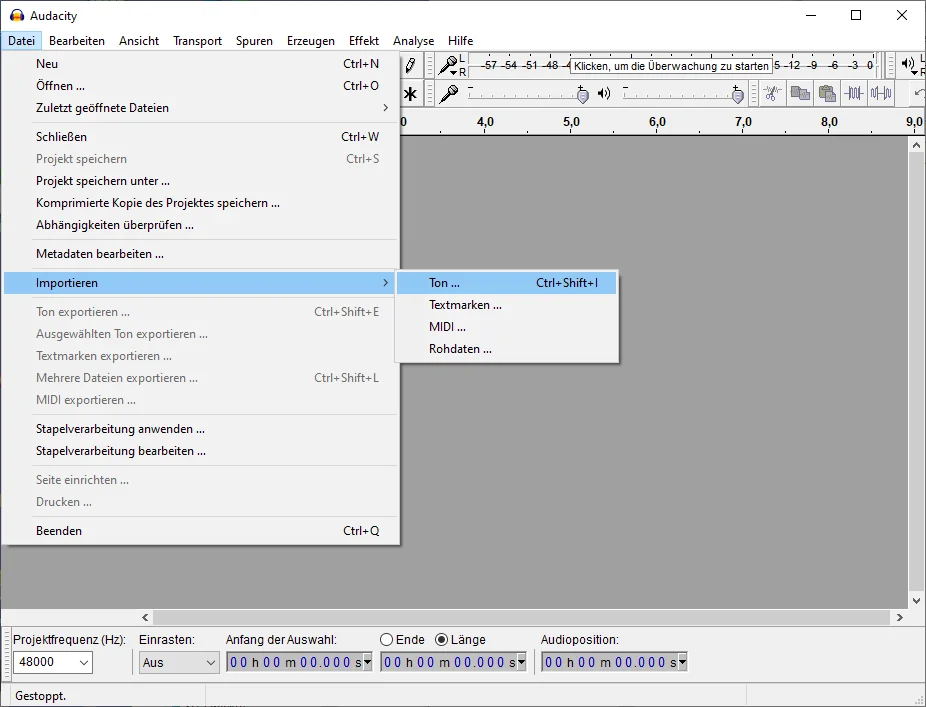926x707 pixels.
Task: Select the Draw (pencil) tool
Action: [409, 66]
